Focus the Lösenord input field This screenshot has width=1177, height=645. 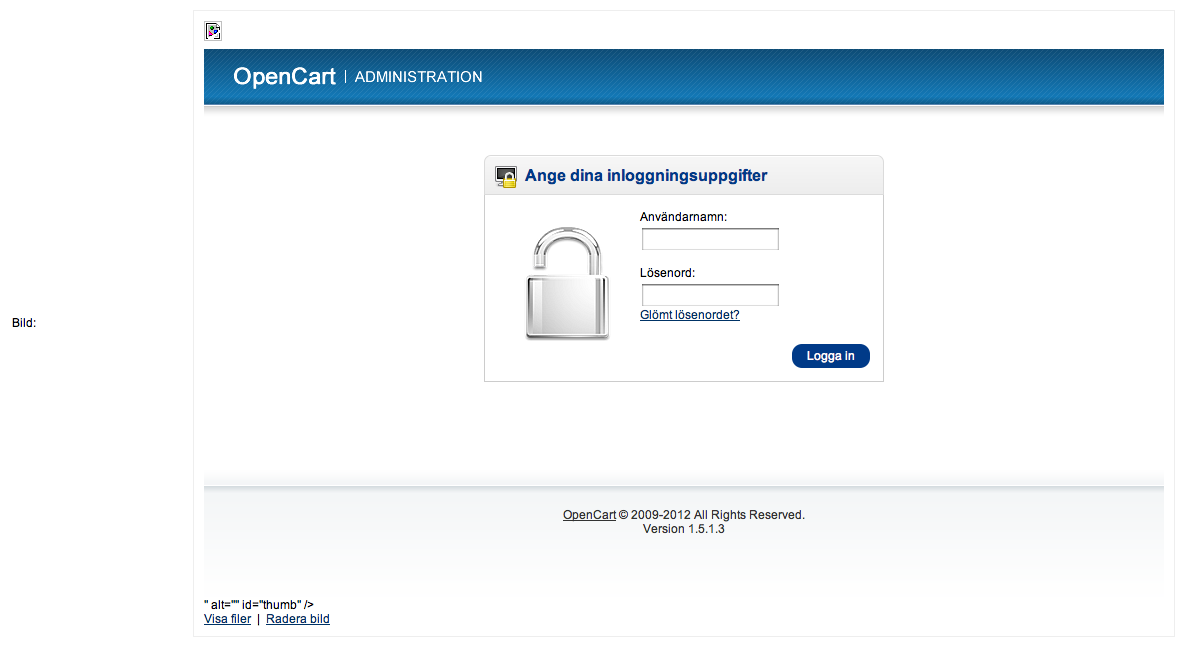[x=710, y=295]
